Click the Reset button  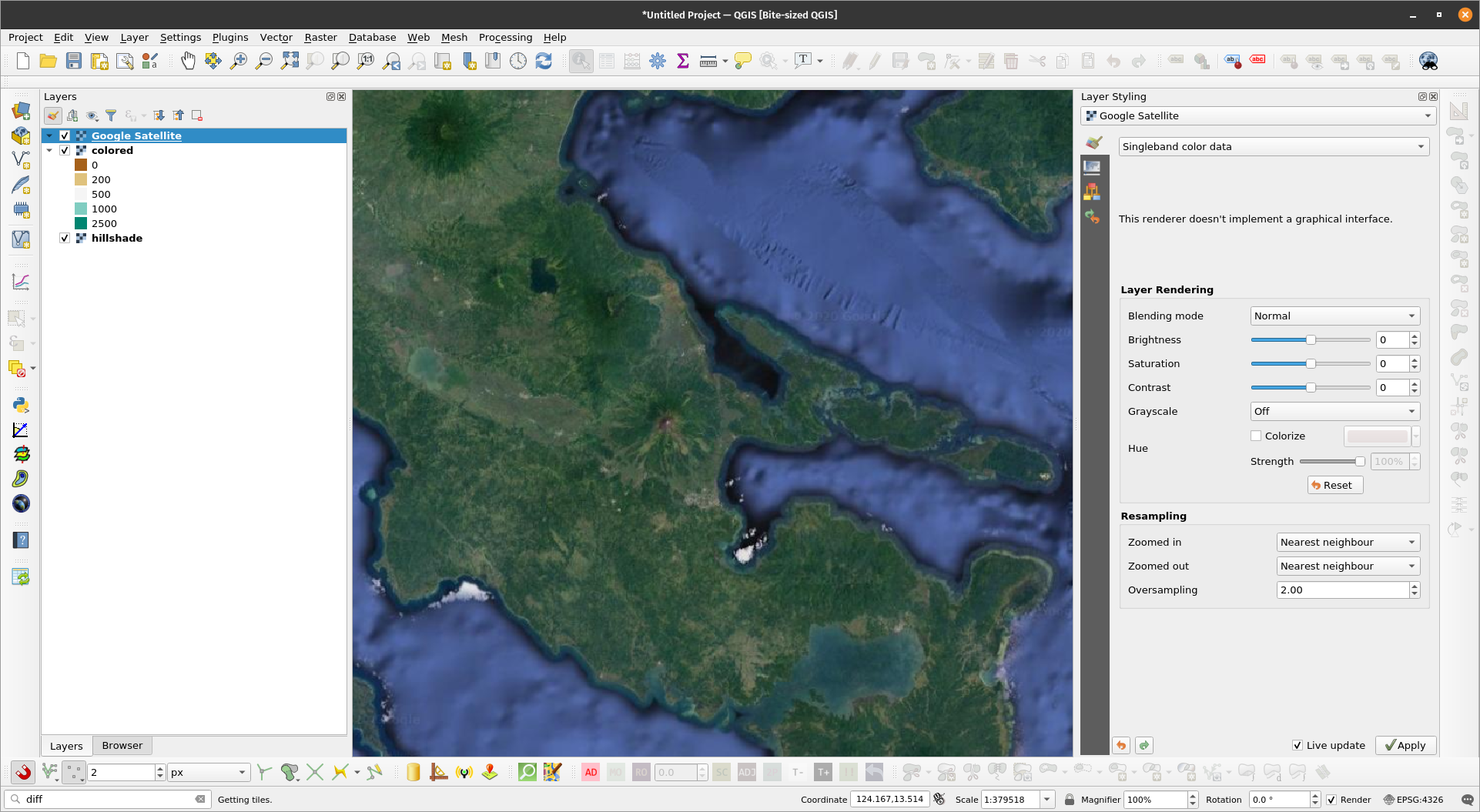pos(1334,485)
